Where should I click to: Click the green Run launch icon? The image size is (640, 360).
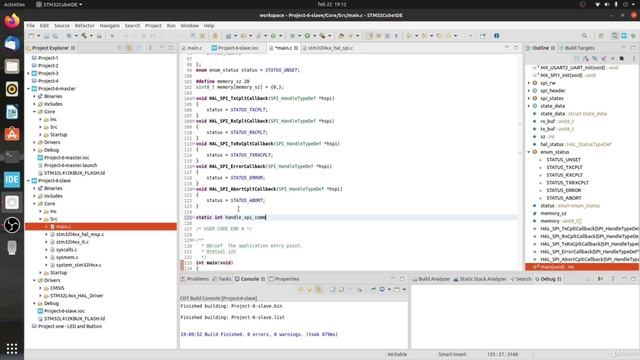[x=307, y=36]
